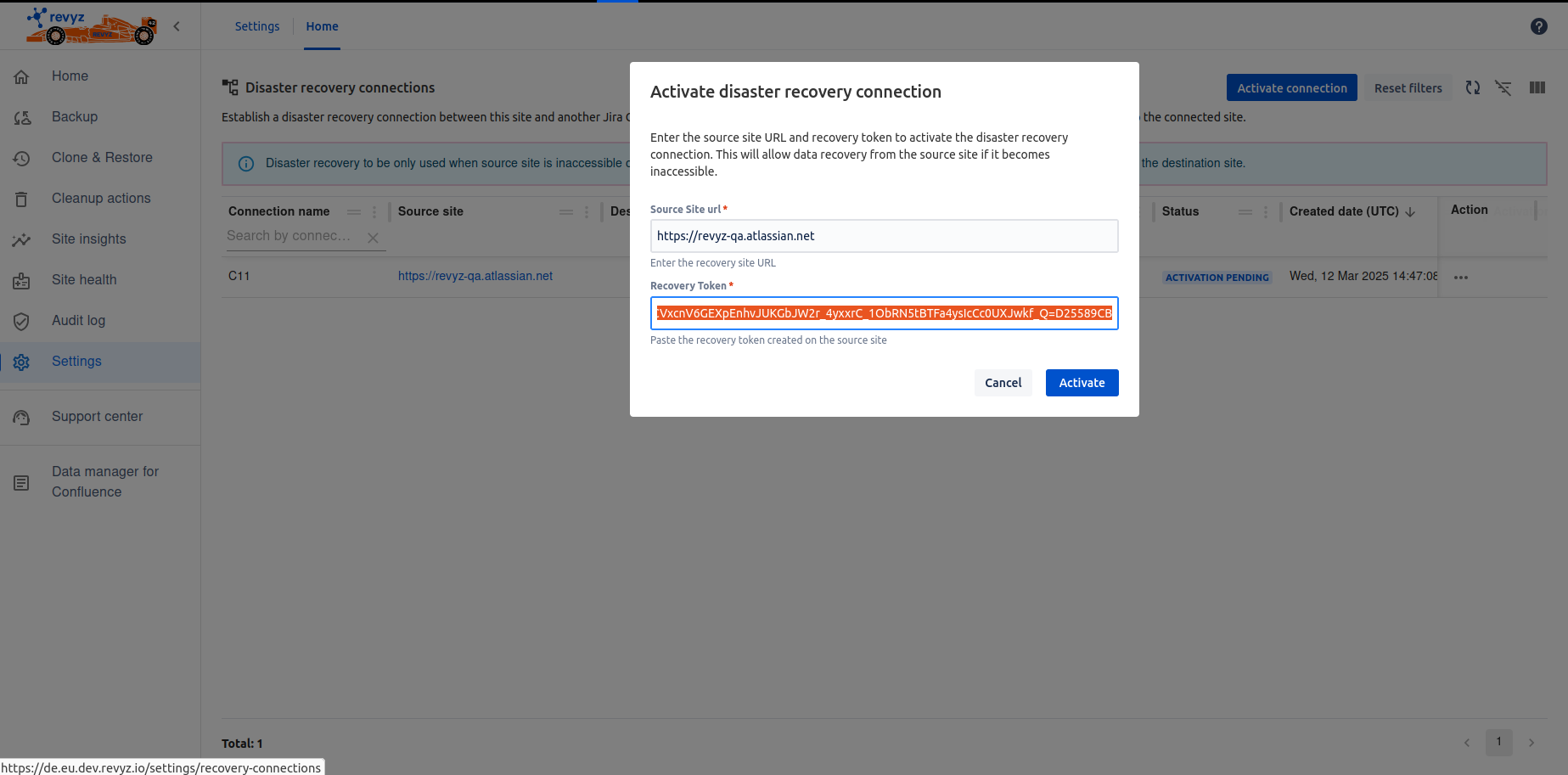Viewport: 1568px width, 775px height.
Task: Open the Backup section in sidebar
Action: [x=74, y=116]
